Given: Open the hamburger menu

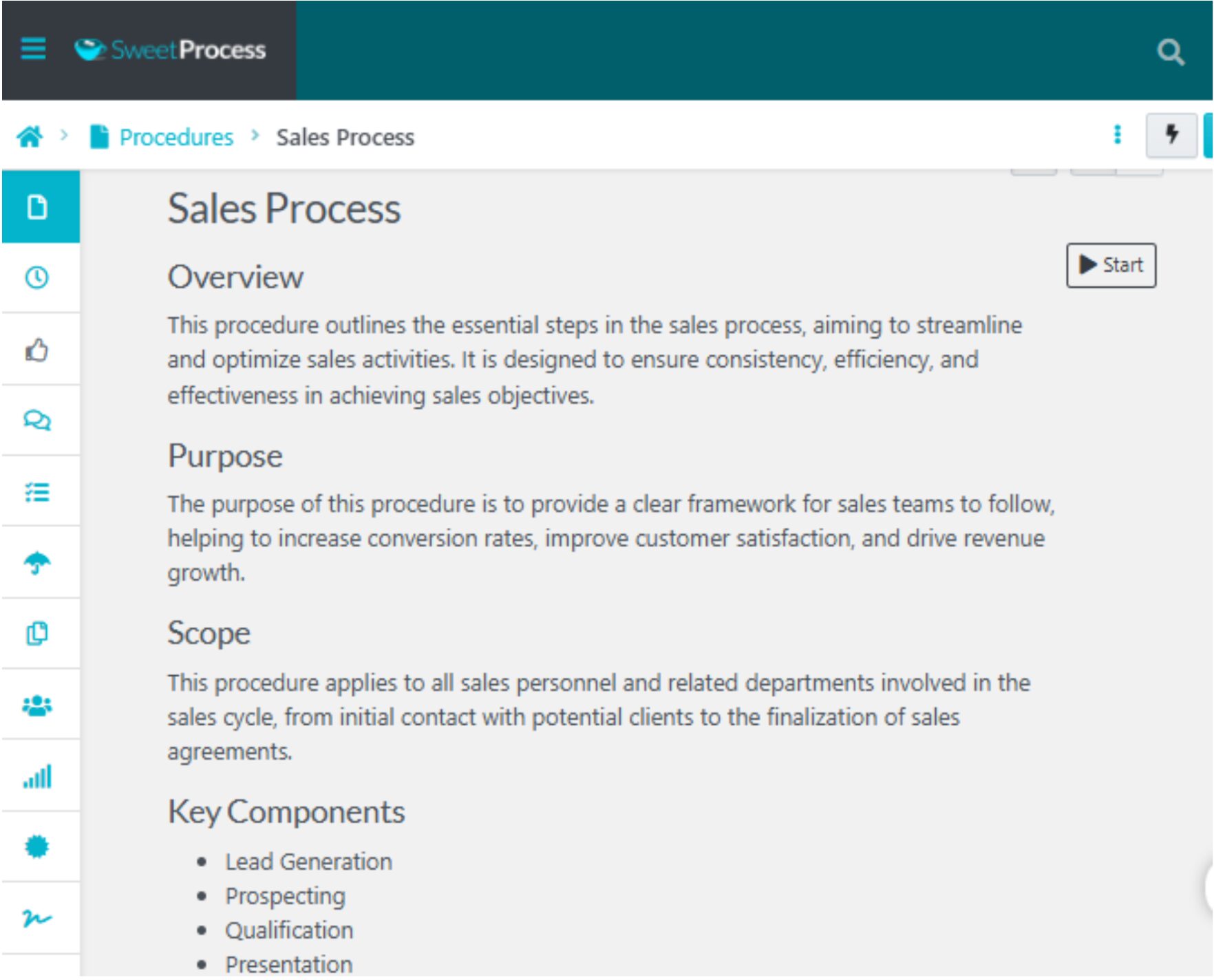Looking at the screenshot, I should tap(33, 49).
